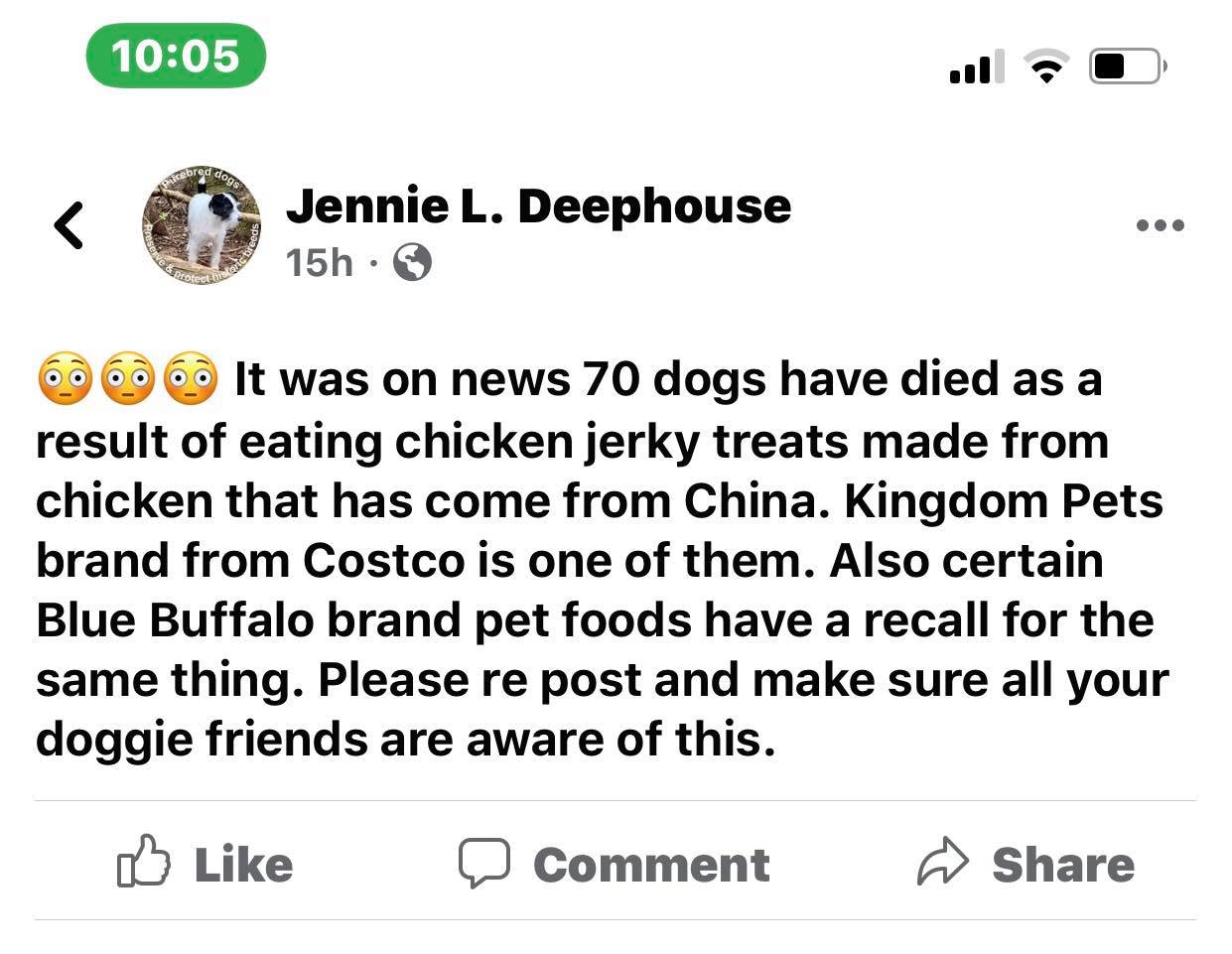This screenshot has width=1232, height=954.
Task: Tap the Like button label
Action: [244, 865]
